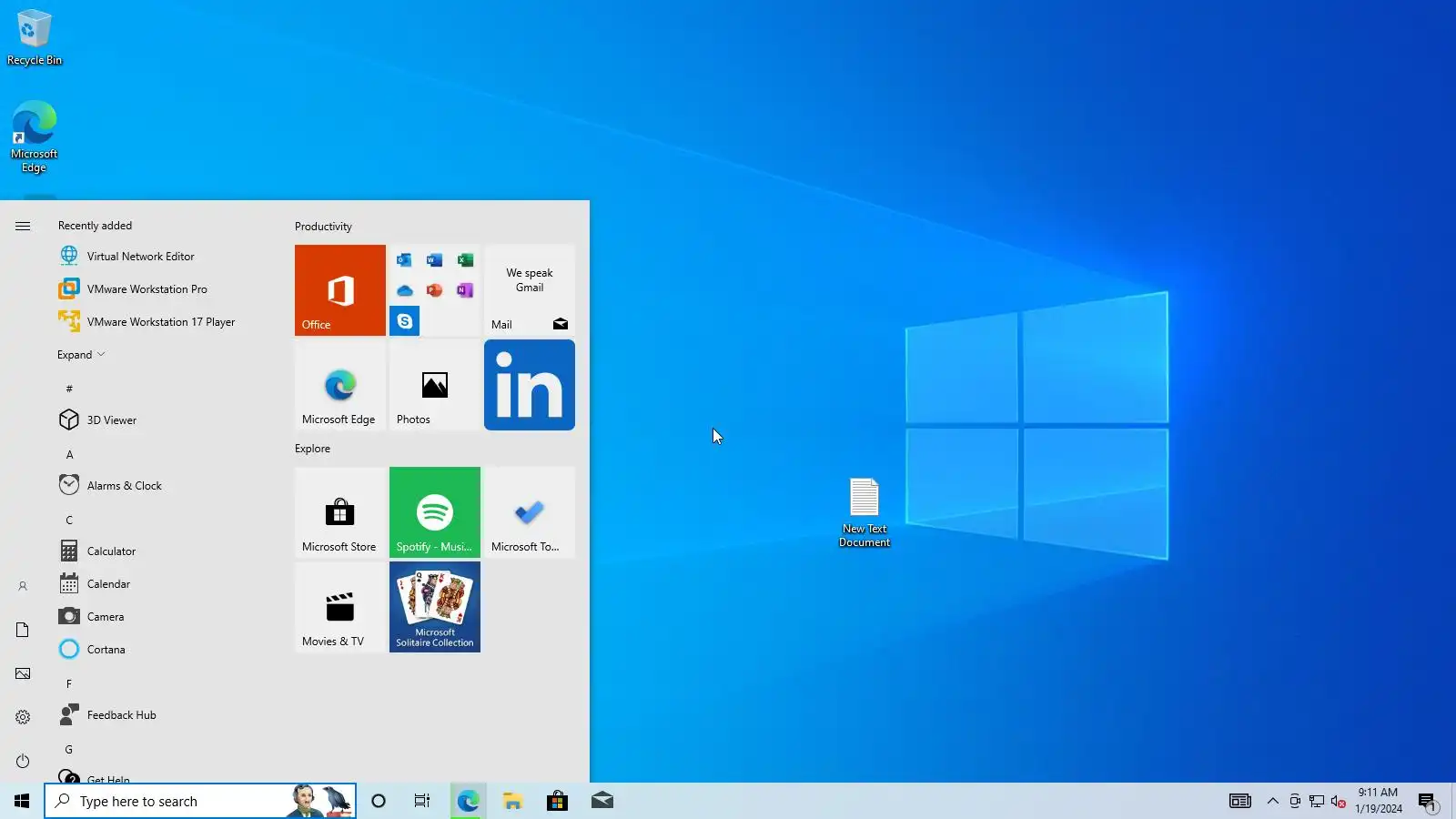Open Virtual Network Editor from Recently added
This screenshot has width=1456, height=819.
164,257
